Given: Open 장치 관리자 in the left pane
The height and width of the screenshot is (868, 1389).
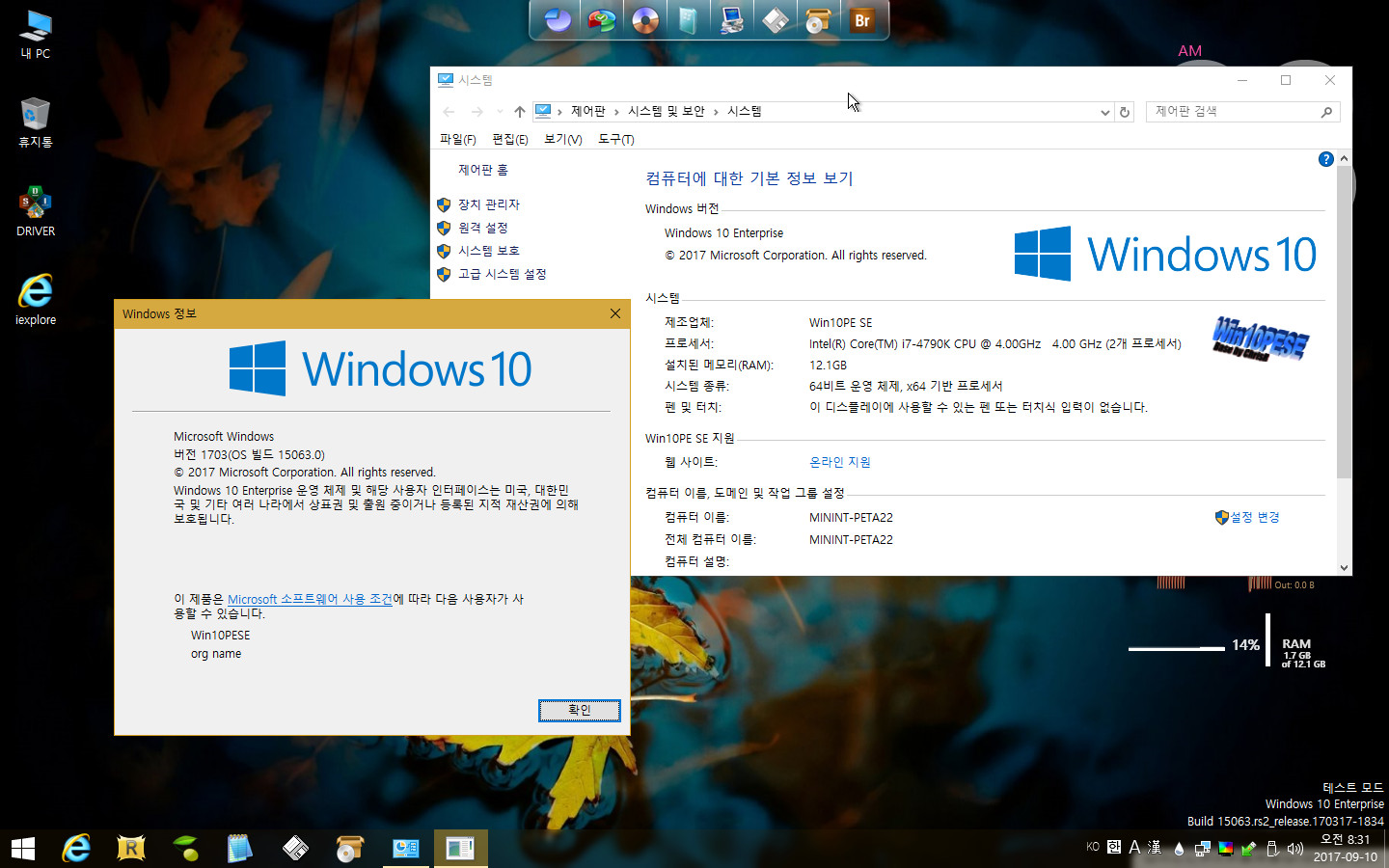Looking at the screenshot, I should [488, 204].
